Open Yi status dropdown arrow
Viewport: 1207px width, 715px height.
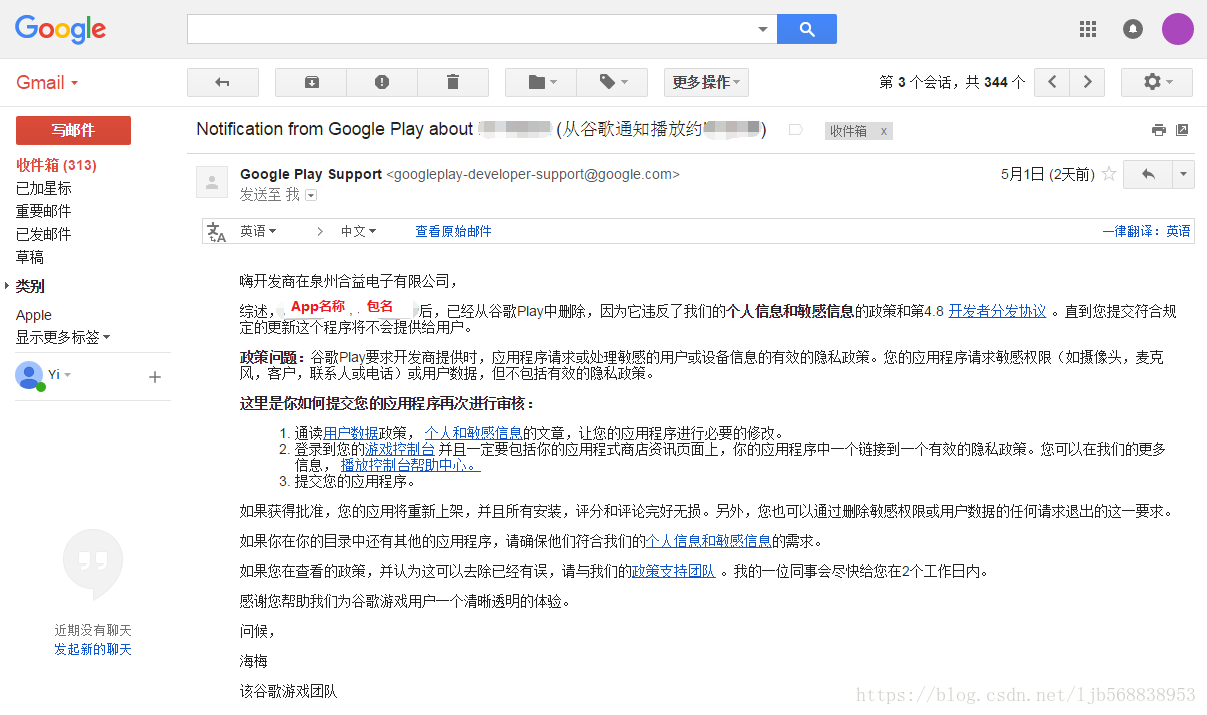68,375
